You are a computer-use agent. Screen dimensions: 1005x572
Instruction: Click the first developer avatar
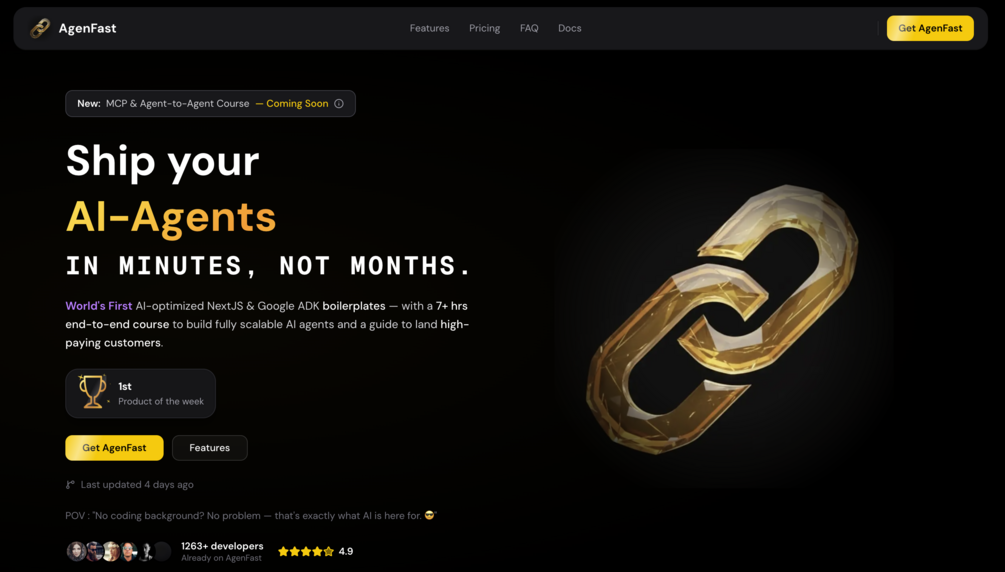[x=76, y=551]
